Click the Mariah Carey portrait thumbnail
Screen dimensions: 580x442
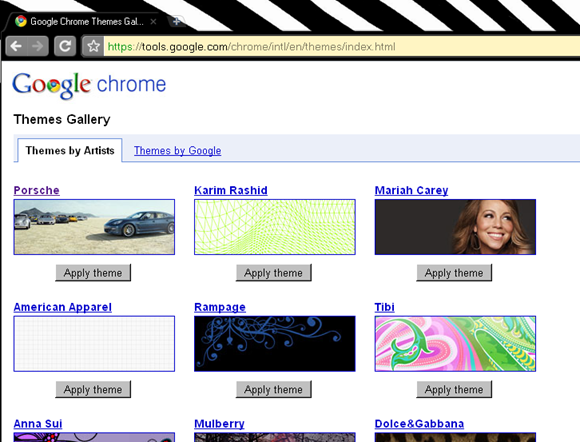tap(455, 227)
